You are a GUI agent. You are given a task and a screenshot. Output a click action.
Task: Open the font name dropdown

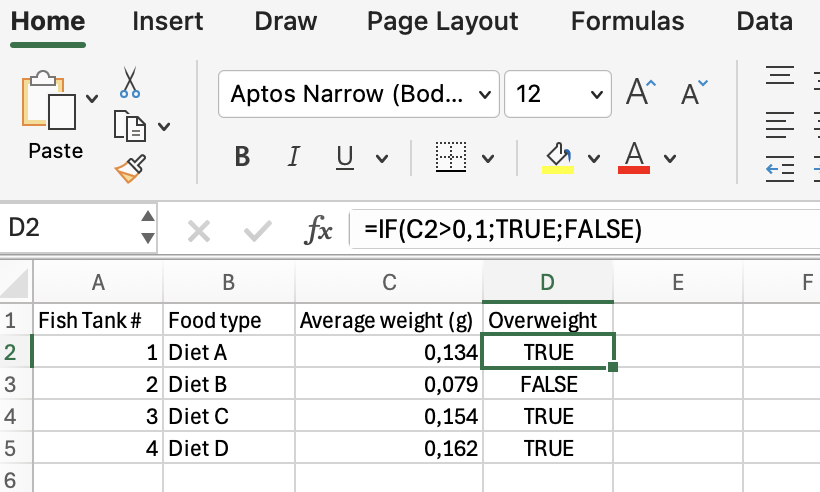point(486,95)
